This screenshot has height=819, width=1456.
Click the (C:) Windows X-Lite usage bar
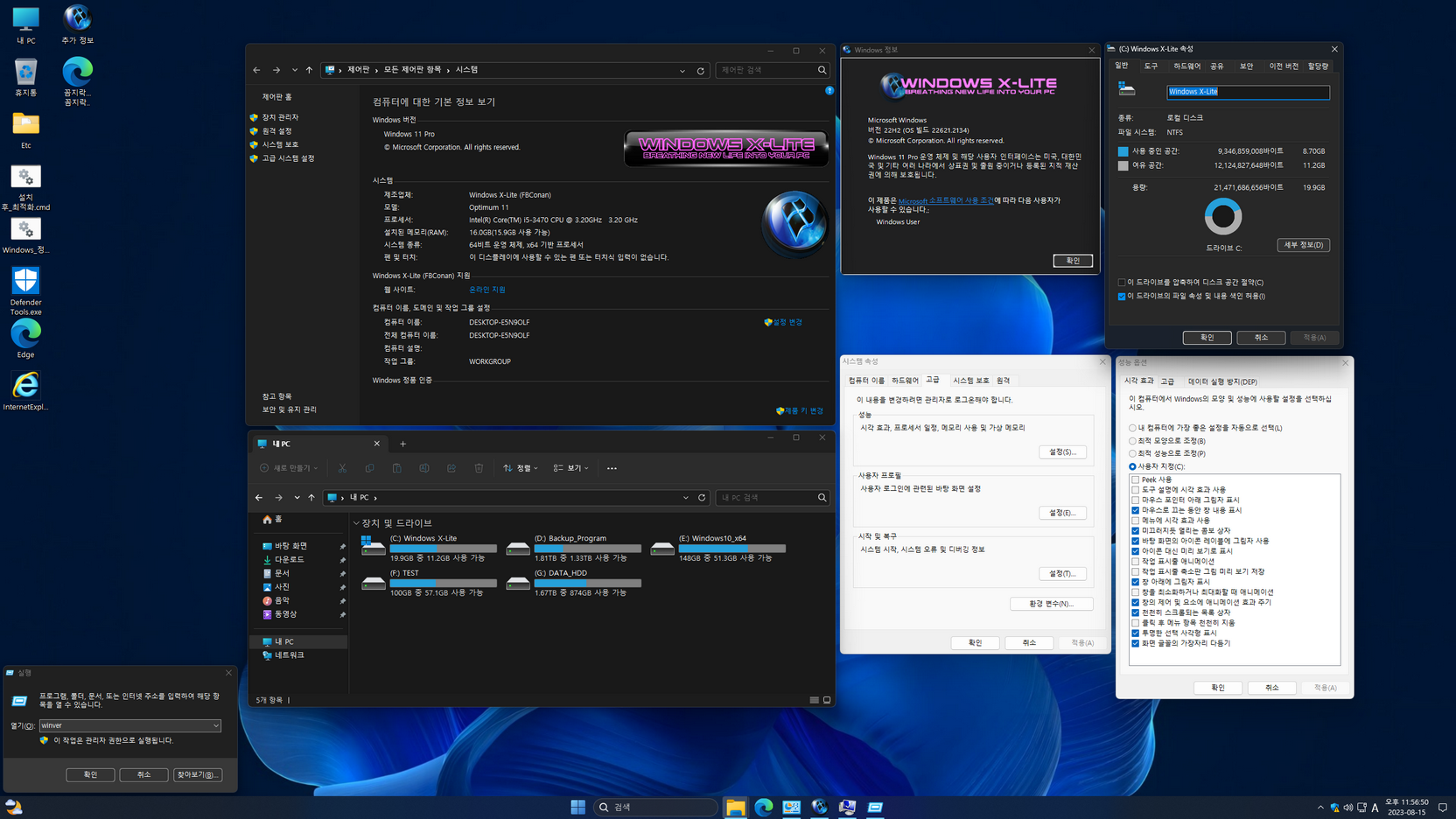[x=443, y=549]
